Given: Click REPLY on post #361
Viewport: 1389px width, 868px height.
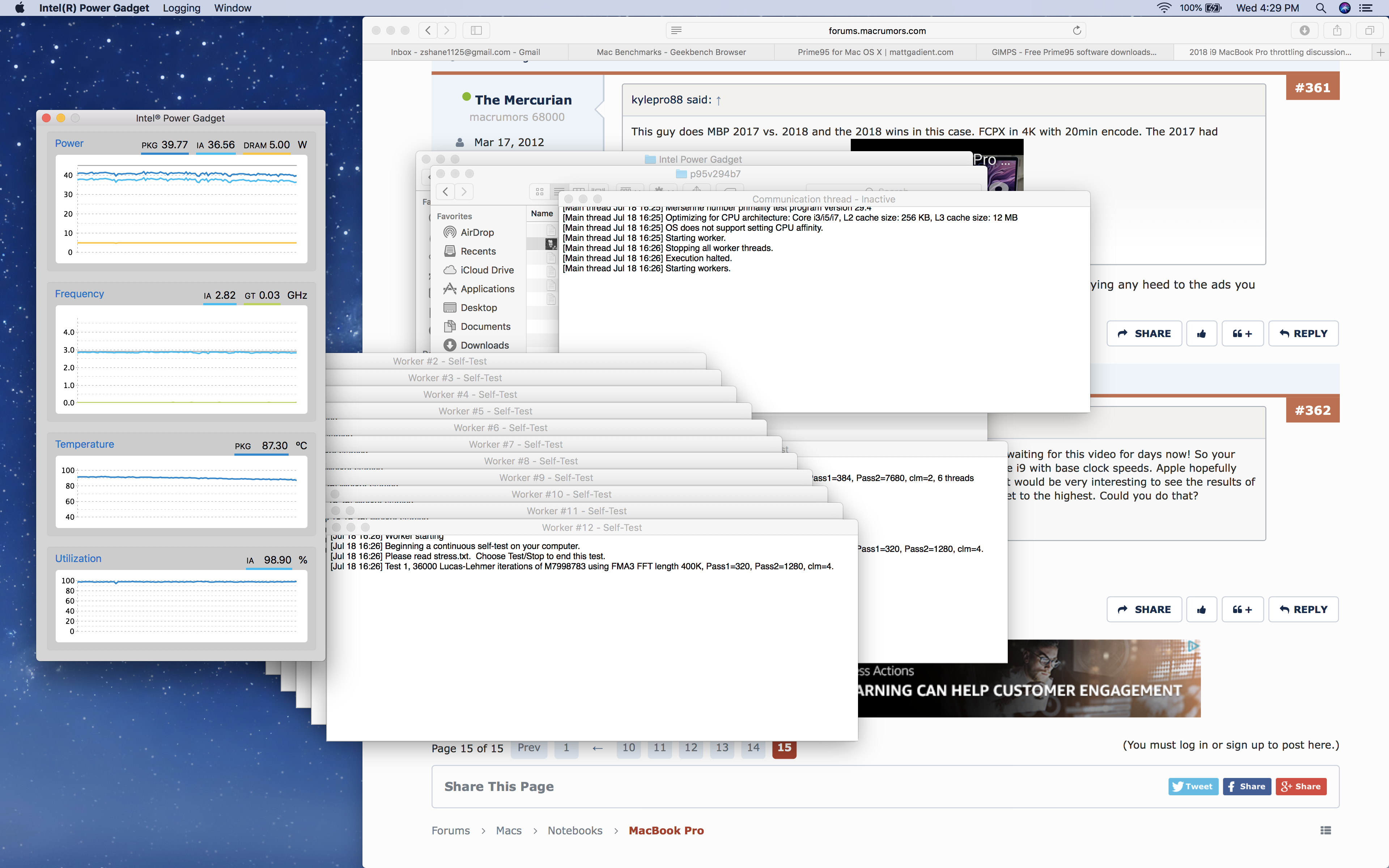Looking at the screenshot, I should click(x=1303, y=333).
